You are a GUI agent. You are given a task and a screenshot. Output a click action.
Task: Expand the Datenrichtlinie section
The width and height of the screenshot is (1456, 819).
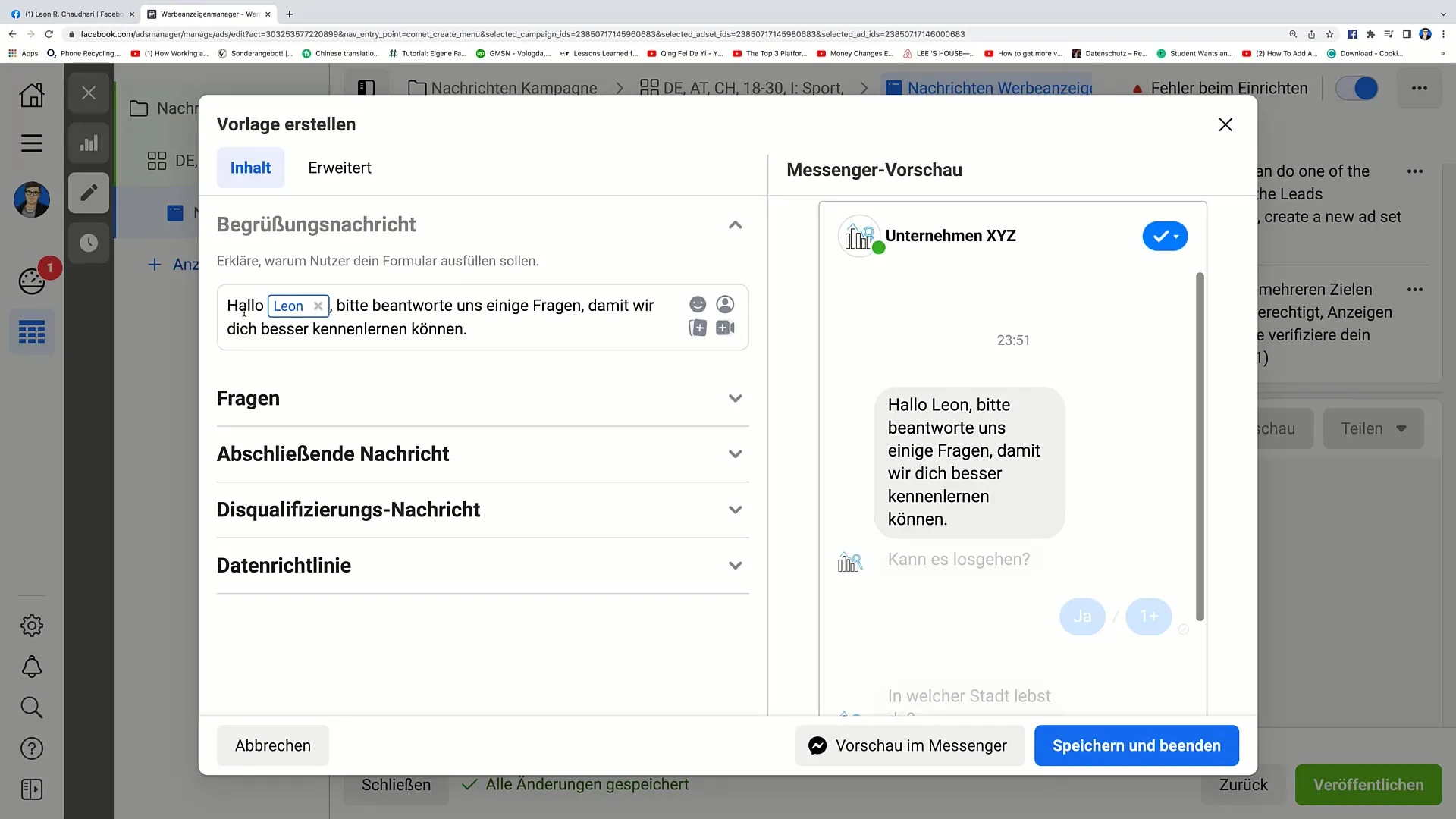click(735, 566)
